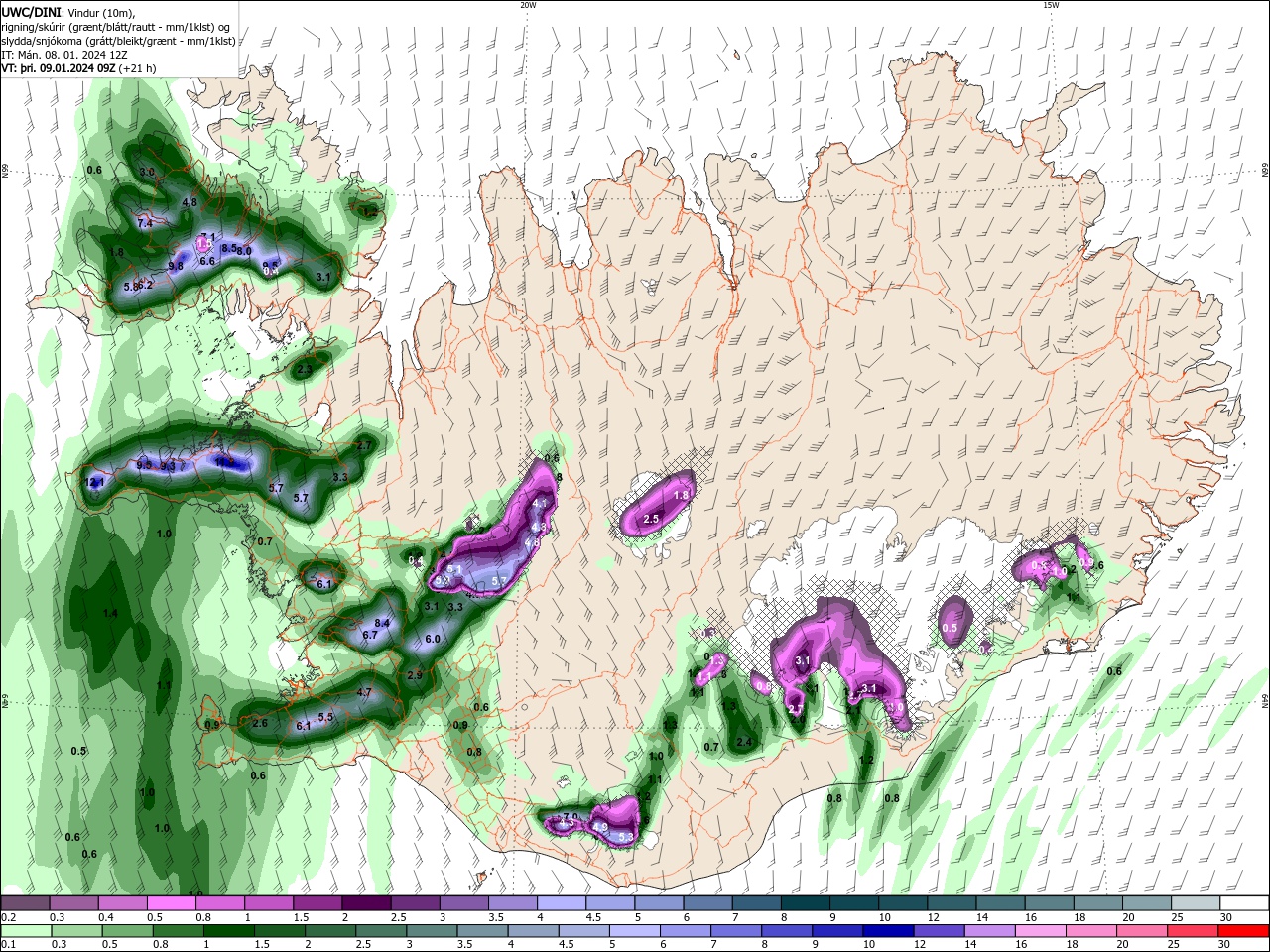This screenshot has height=952, width=1270.
Task: Click the 'slydda/snjókoma' legend description line
Action: coord(118,41)
